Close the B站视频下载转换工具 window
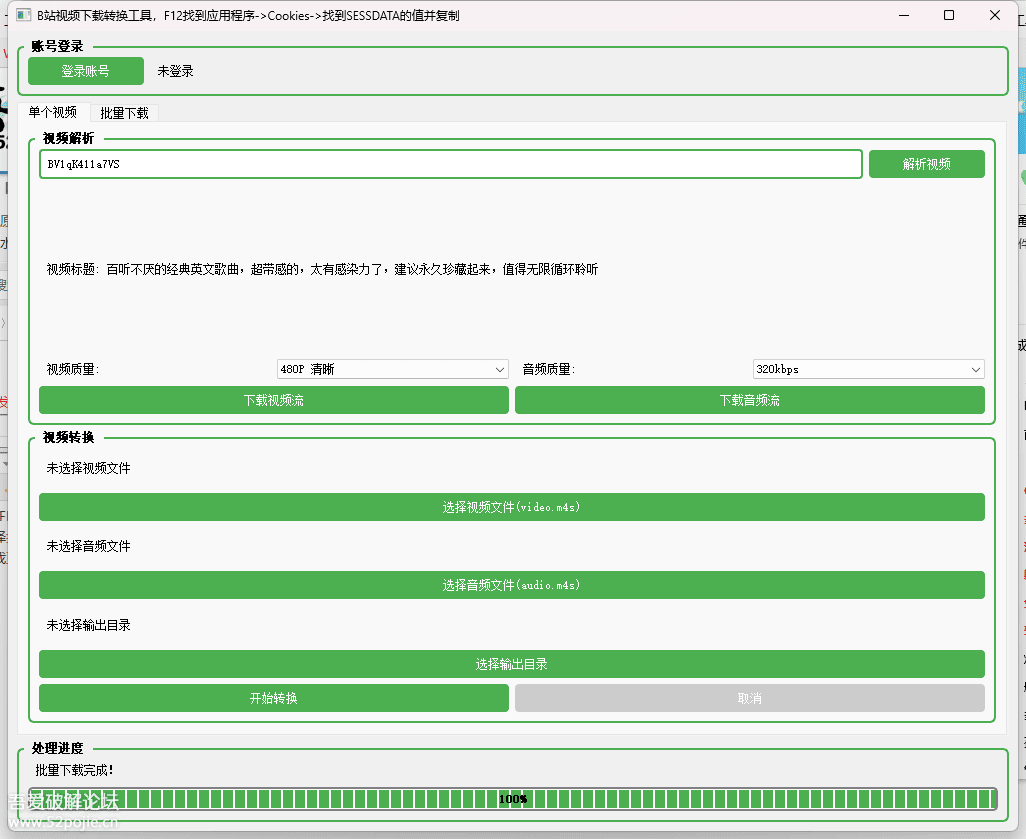Image resolution: width=1026 pixels, height=839 pixels. (995, 16)
